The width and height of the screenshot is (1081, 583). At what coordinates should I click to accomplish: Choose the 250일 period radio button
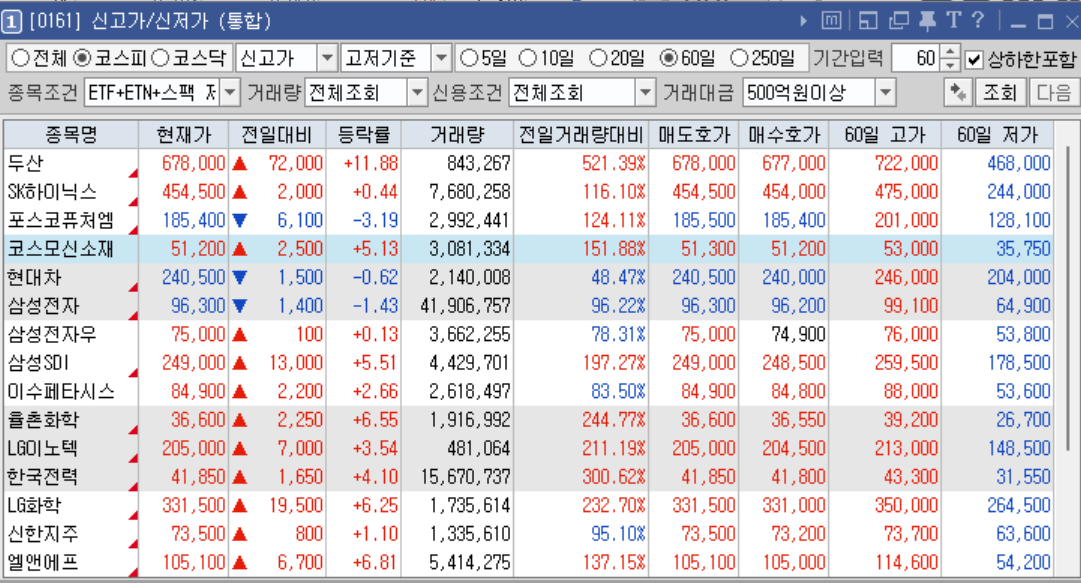738,59
